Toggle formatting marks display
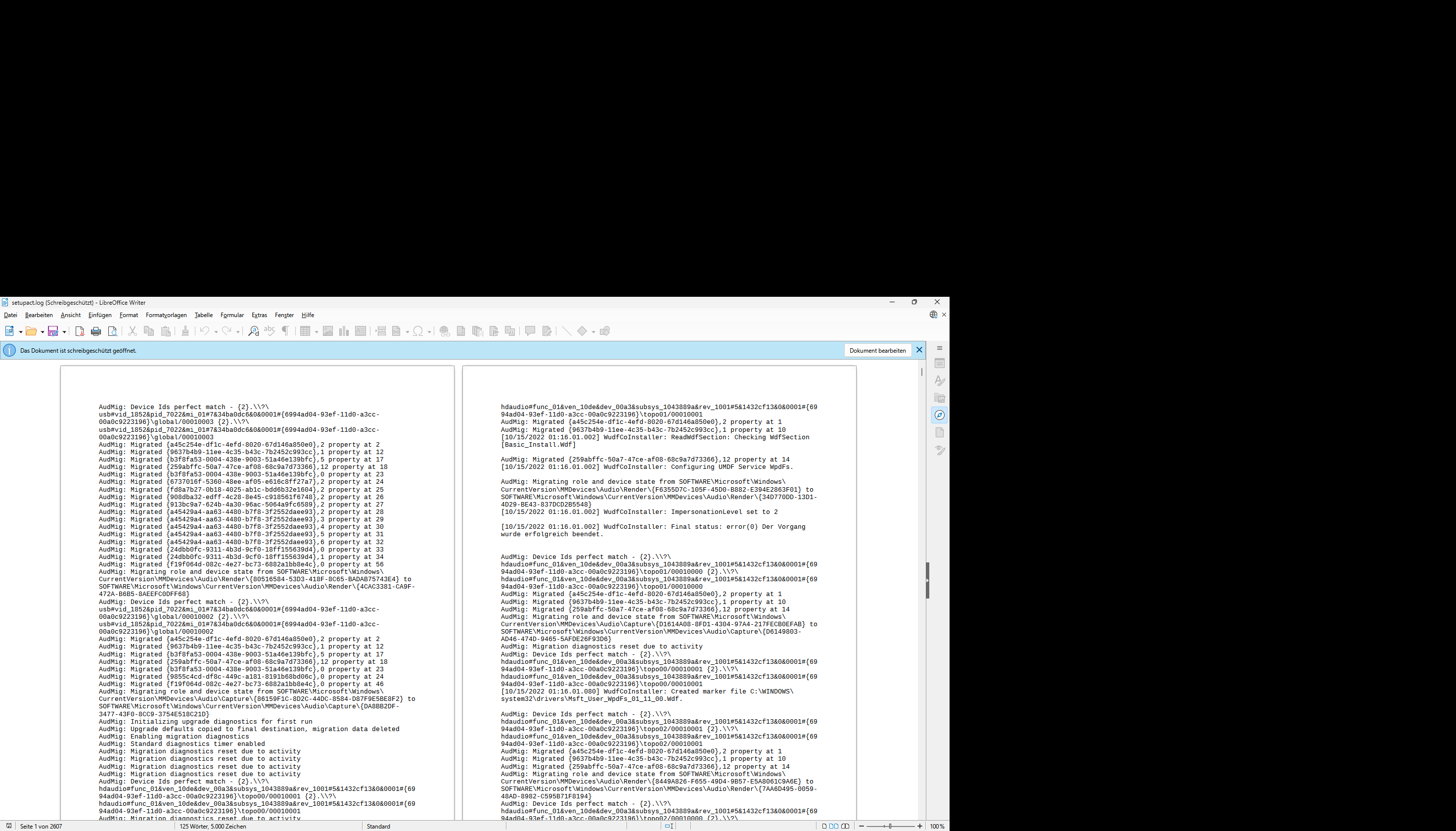 pyautogui.click(x=285, y=331)
